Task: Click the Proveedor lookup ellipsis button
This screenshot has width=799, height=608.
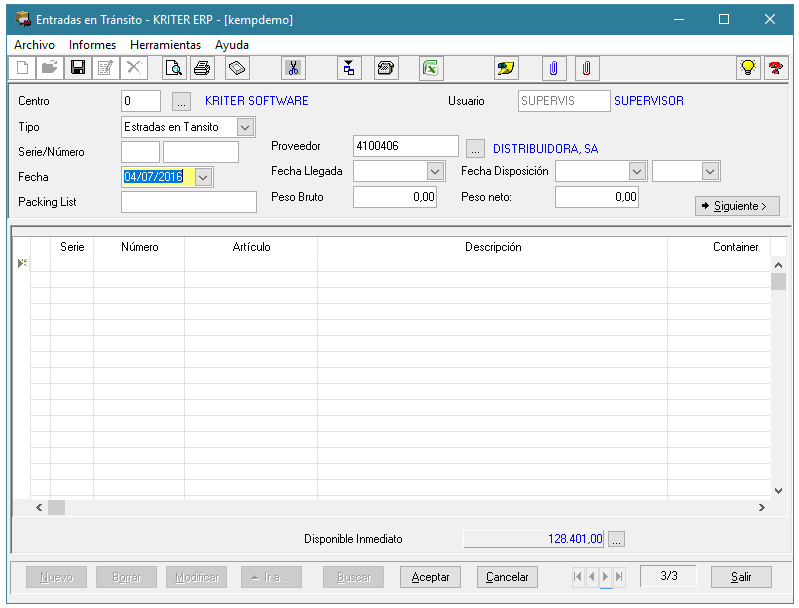Action: [476, 148]
